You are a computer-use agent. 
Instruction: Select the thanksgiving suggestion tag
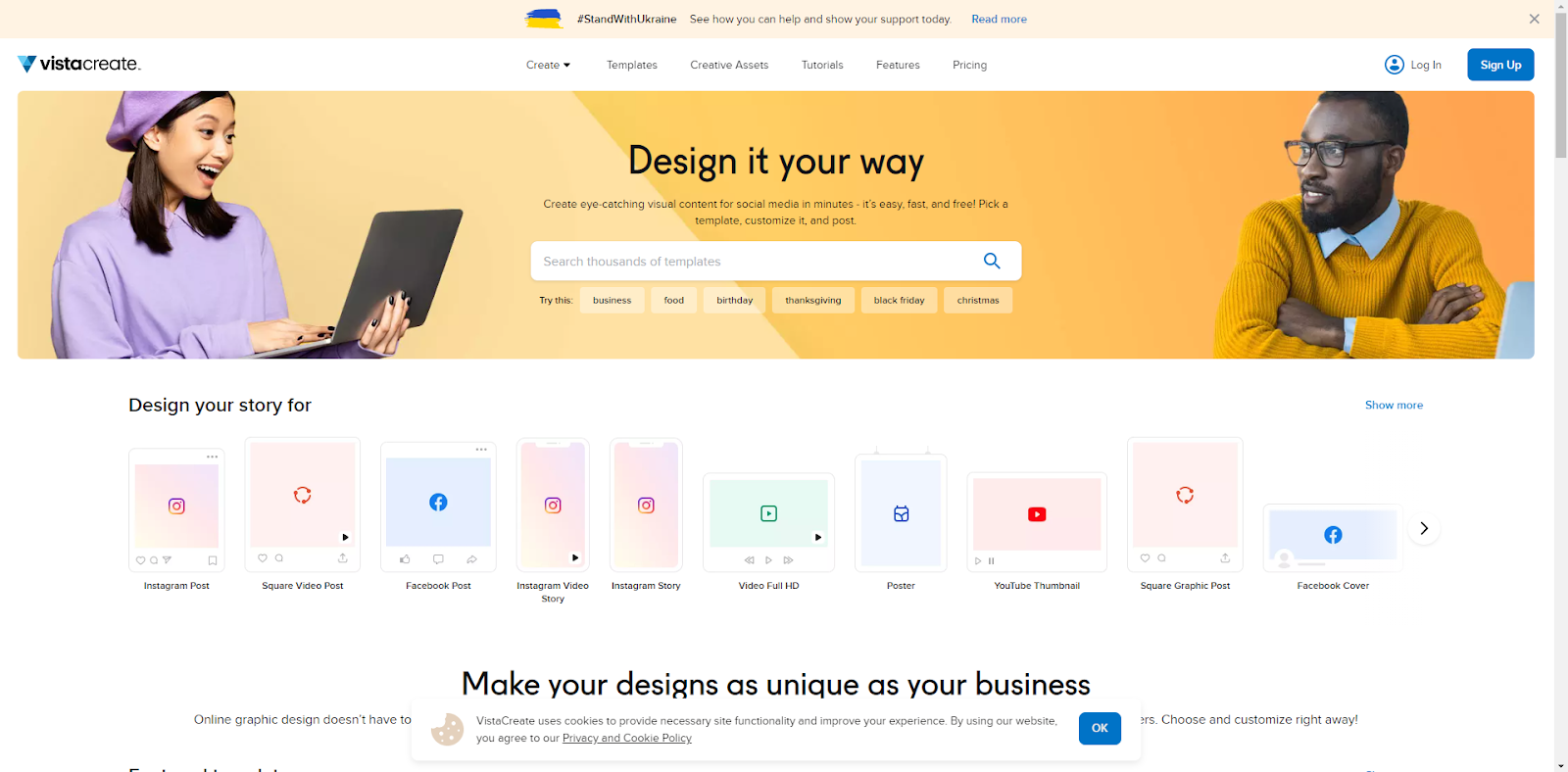point(812,300)
